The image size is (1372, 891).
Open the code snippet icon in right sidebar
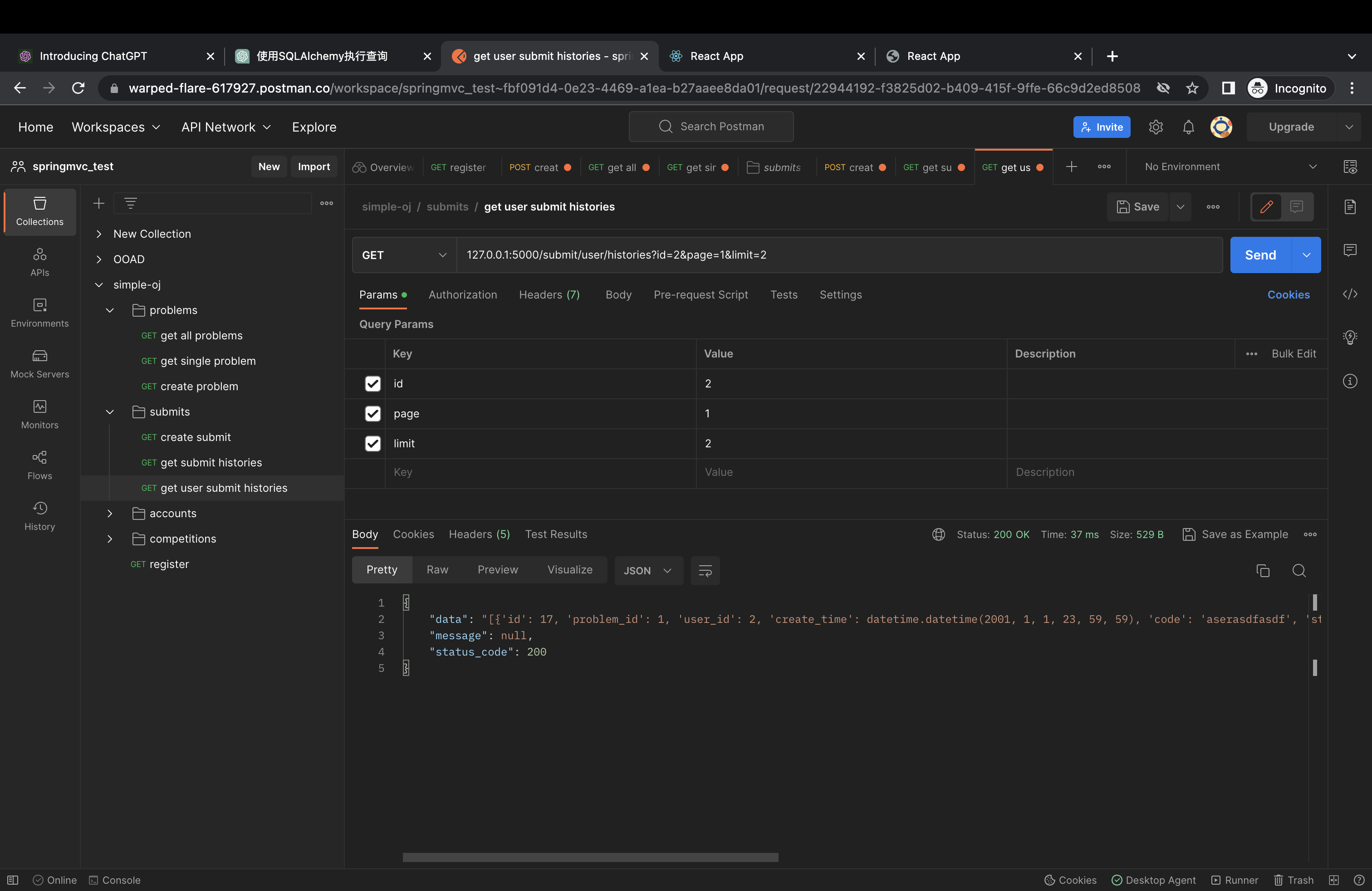tap(1350, 294)
